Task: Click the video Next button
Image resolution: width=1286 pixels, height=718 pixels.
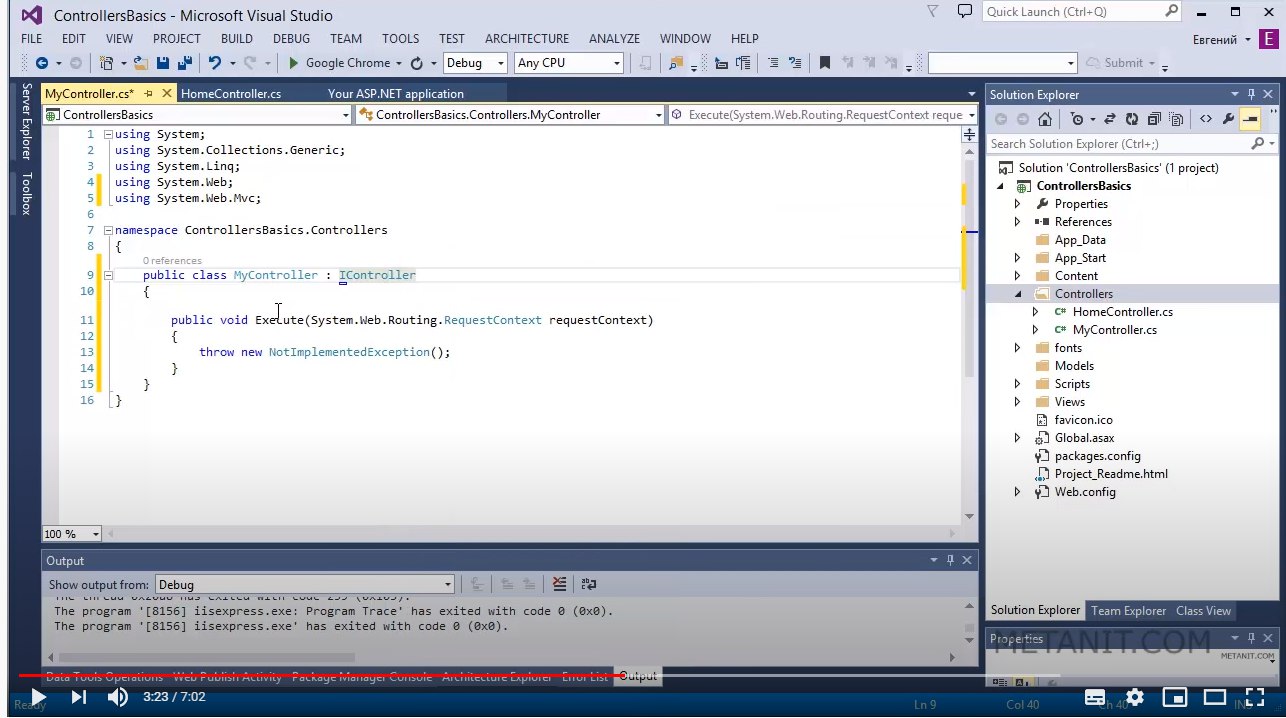Action: coord(79,697)
